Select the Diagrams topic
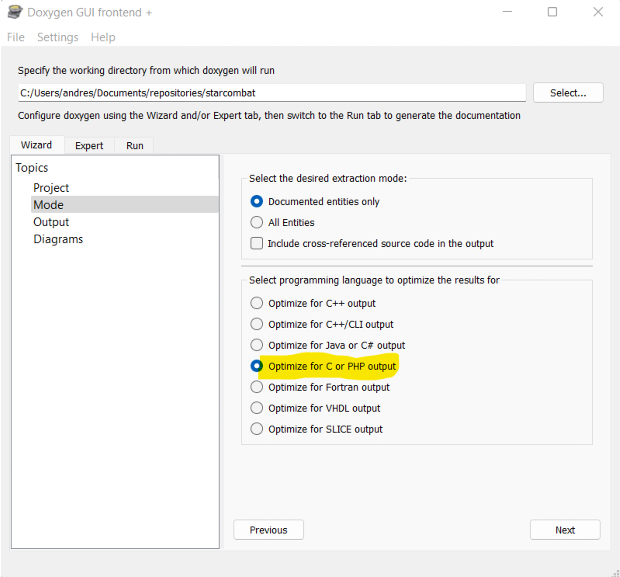This screenshot has width=620, height=577. click(58, 239)
